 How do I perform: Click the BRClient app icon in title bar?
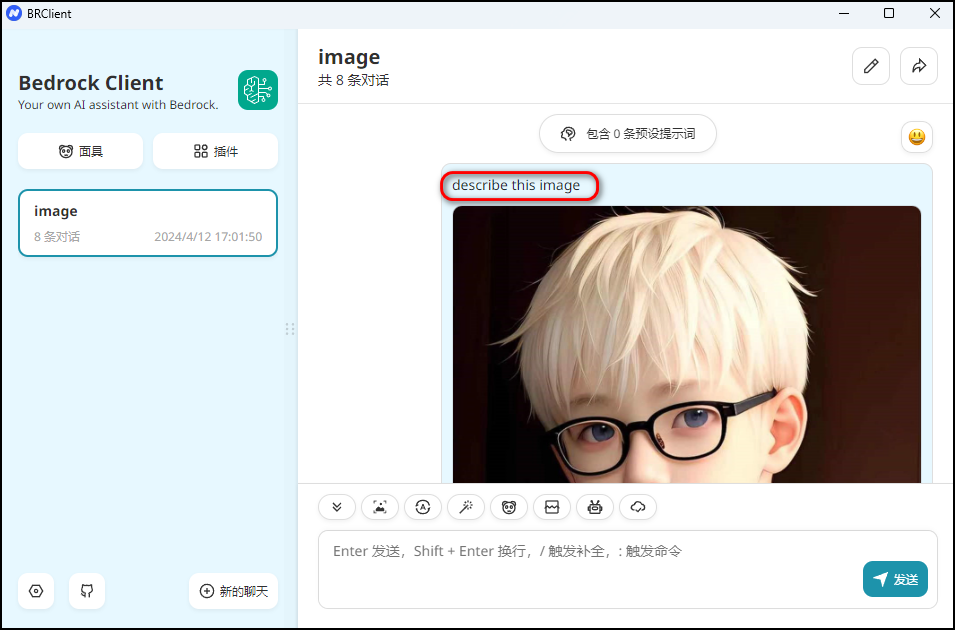click(14, 13)
